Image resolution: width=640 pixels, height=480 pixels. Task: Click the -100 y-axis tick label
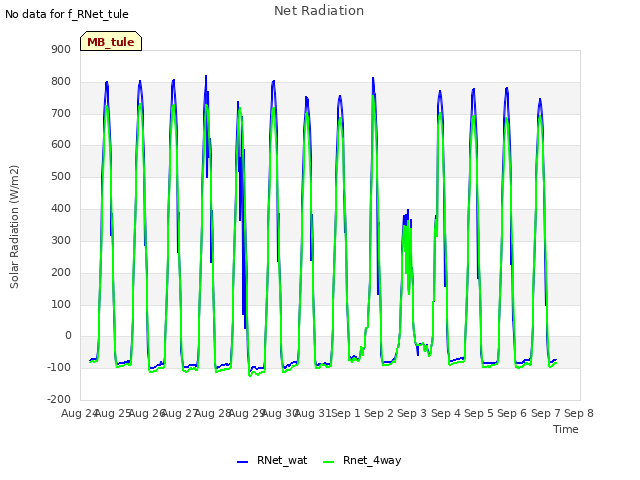click(59, 367)
